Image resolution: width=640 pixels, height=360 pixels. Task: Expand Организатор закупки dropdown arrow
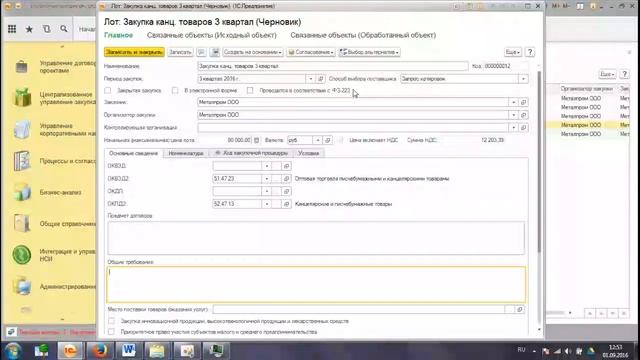[513, 115]
